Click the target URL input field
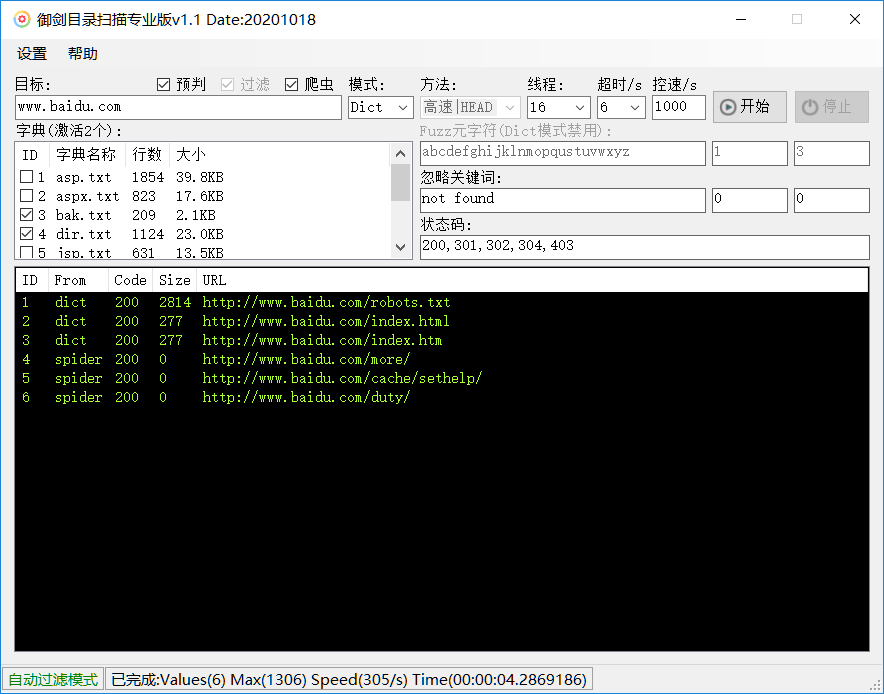This screenshot has height=694, width=884. (178, 107)
